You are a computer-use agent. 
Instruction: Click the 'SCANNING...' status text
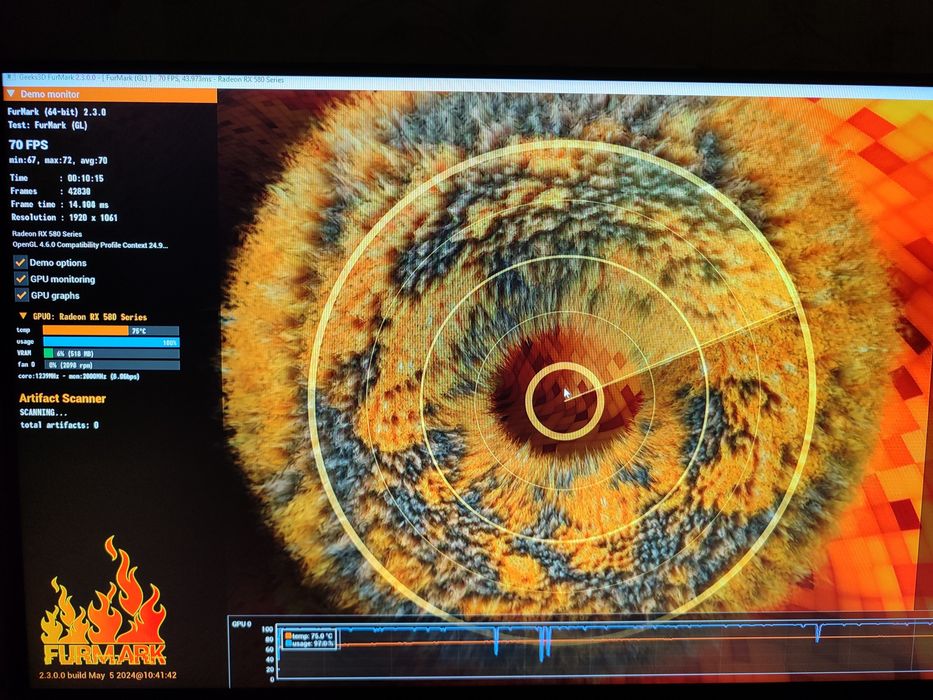click(x=43, y=412)
